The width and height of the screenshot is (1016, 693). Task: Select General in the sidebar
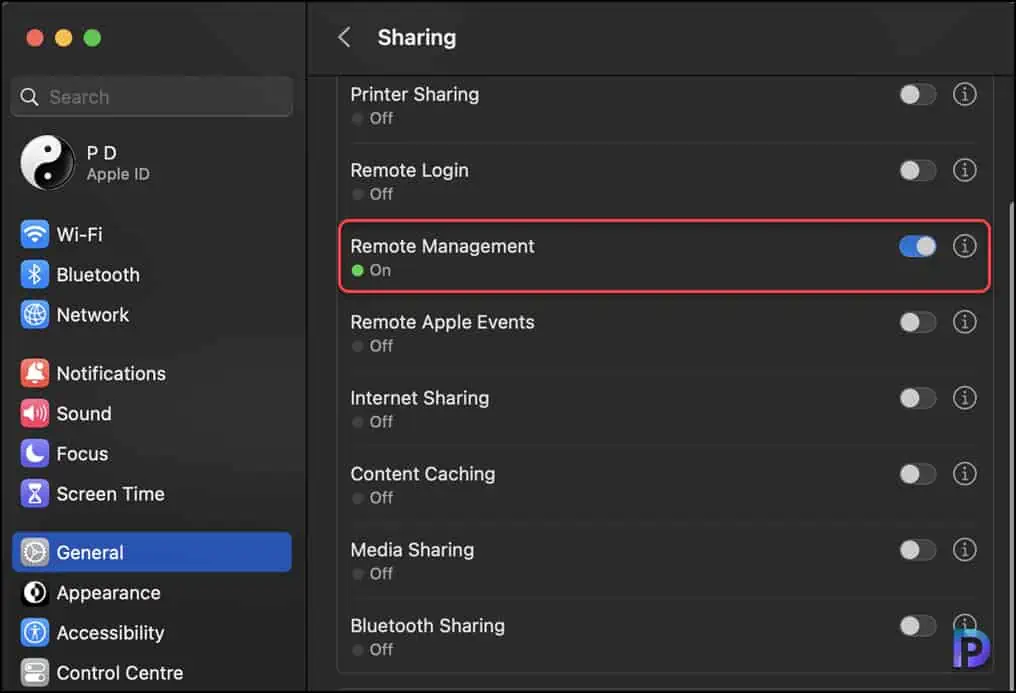(152, 552)
